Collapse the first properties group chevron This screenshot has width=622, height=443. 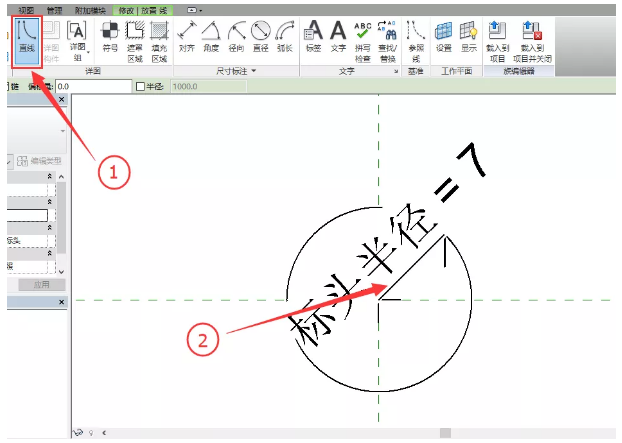pos(50,176)
